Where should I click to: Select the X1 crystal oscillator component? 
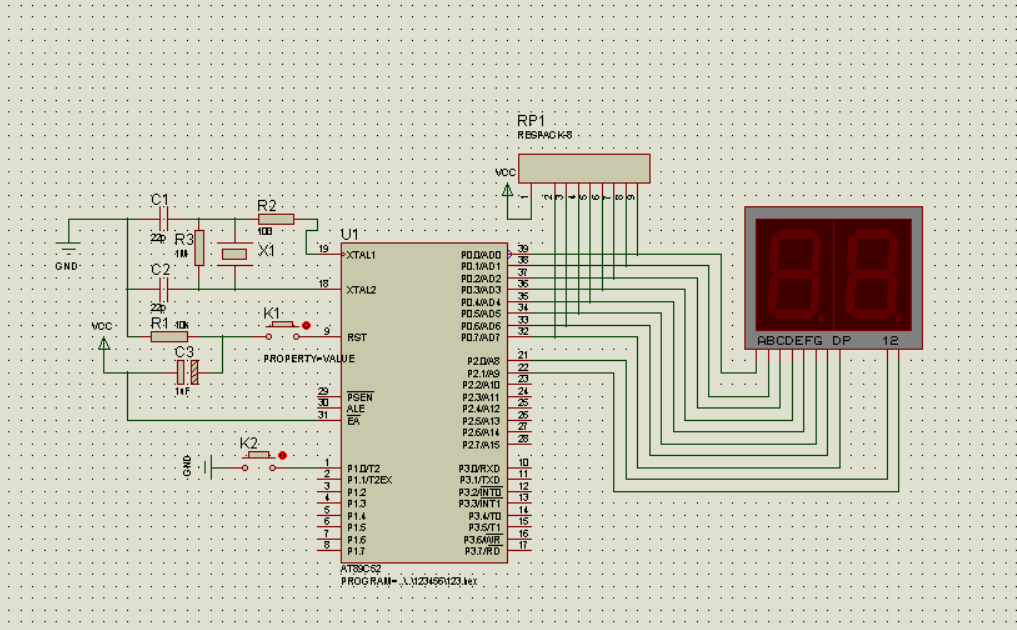[234, 254]
